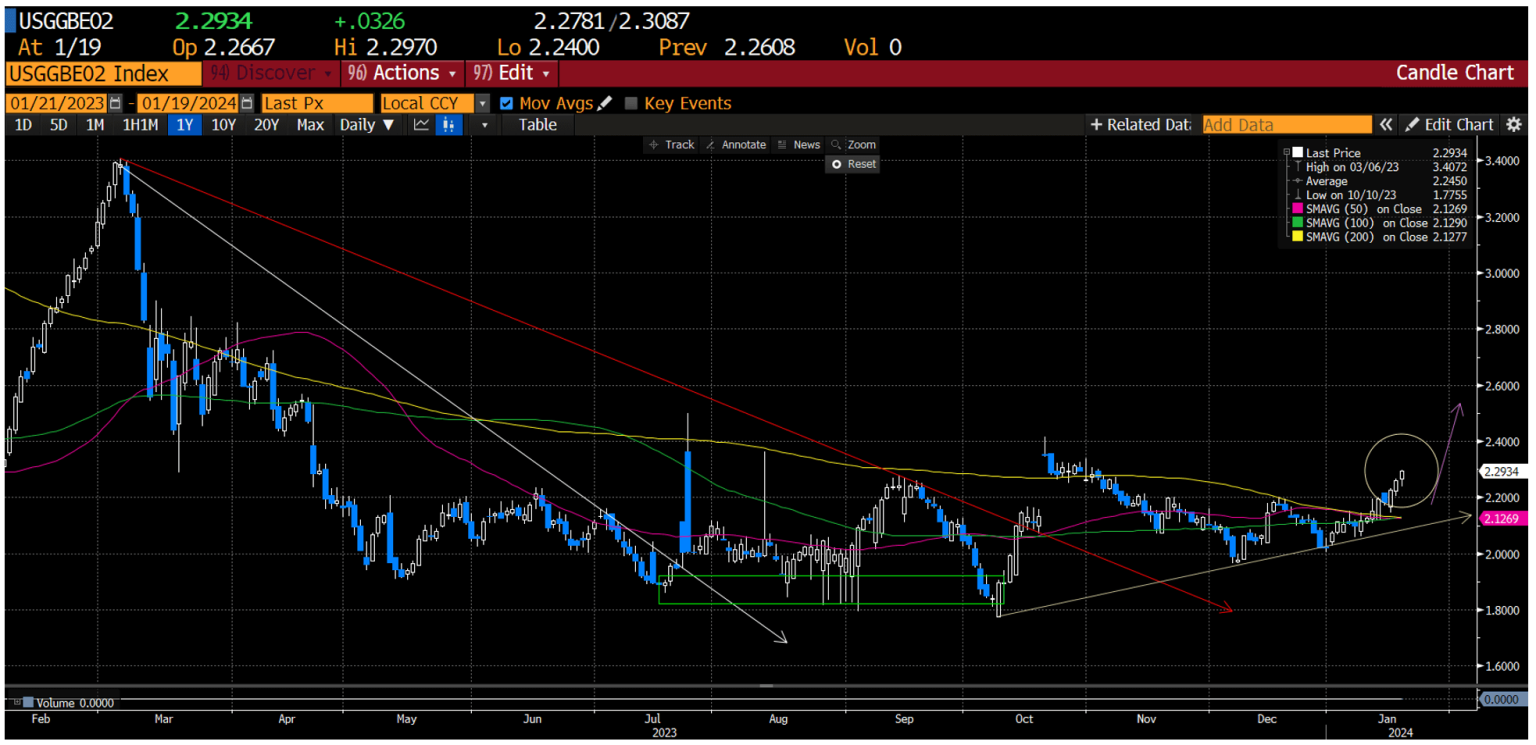
Task: Click the Reset button on the chart
Action: point(852,164)
